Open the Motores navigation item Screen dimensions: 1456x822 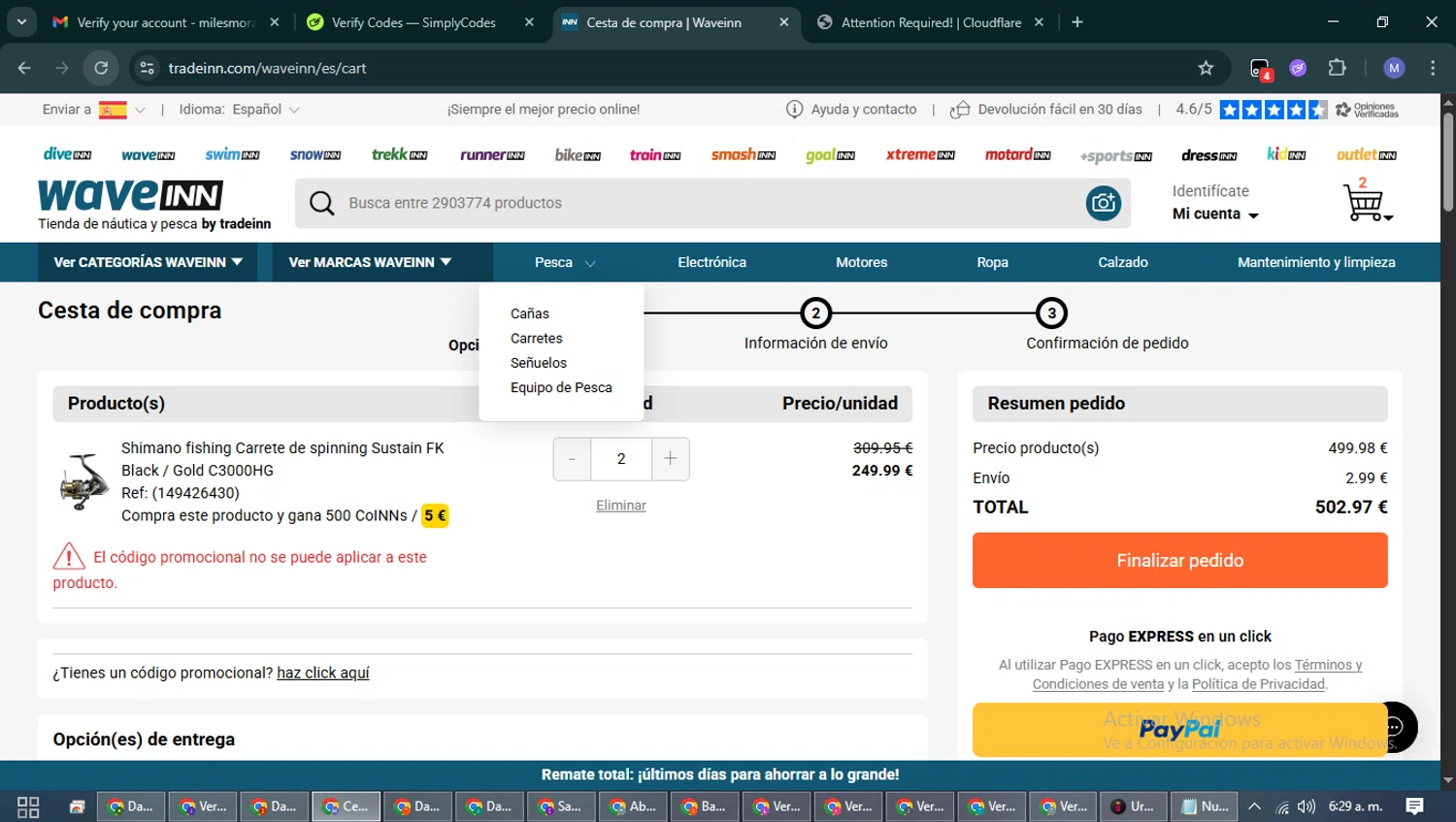point(861,262)
